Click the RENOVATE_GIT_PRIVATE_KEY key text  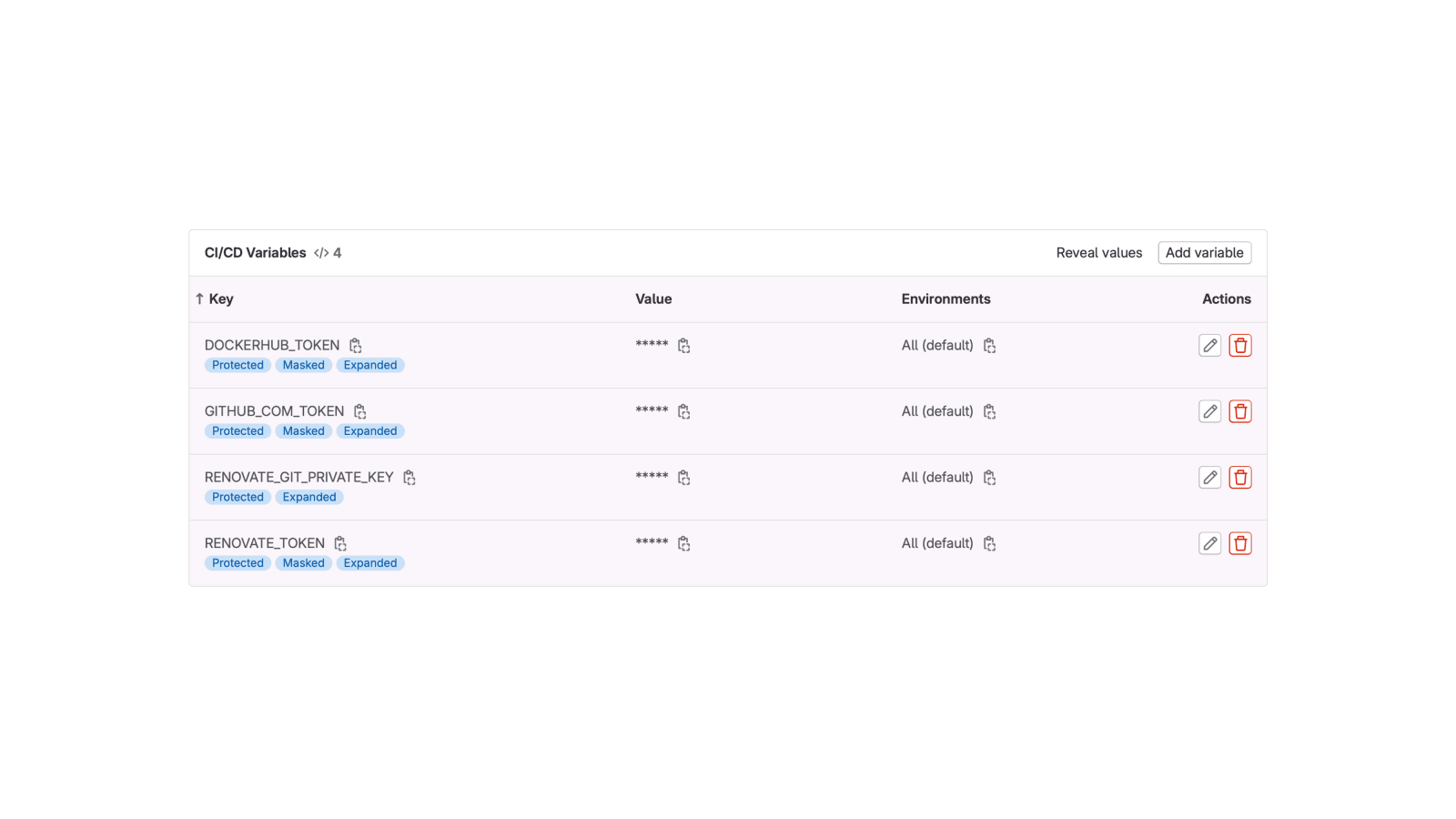tap(298, 477)
